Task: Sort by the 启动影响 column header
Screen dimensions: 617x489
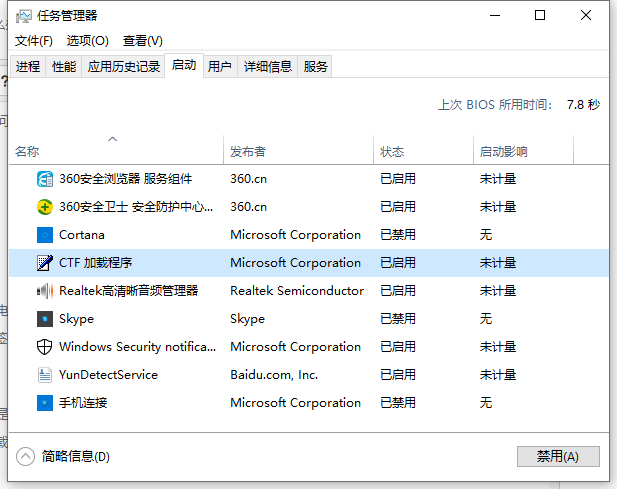Action: 503,152
